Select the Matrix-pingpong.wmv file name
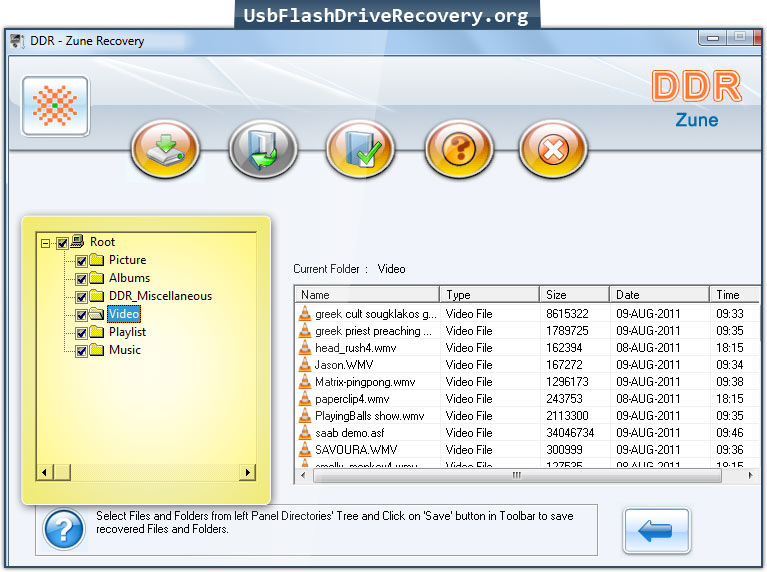This screenshot has width=767, height=572. point(365,382)
